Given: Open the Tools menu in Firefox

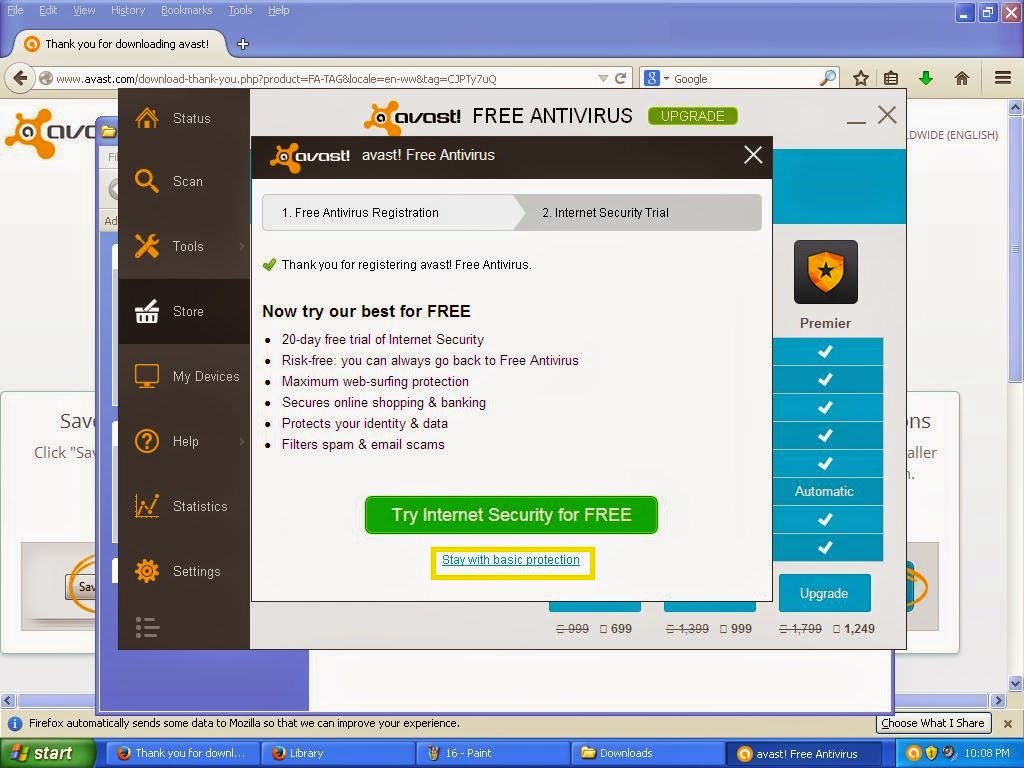Looking at the screenshot, I should tap(240, 10).
